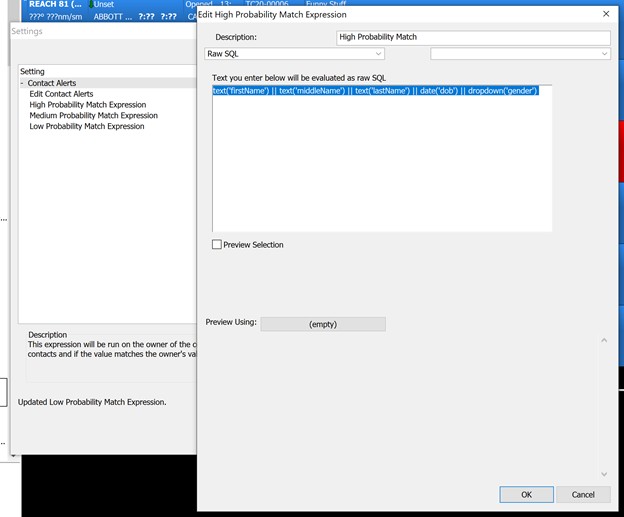This screenshot has width=624, height=517.
Task: Select Low Probability Match Expression setting
Action: pyautogui.click(x=87, y=126)
